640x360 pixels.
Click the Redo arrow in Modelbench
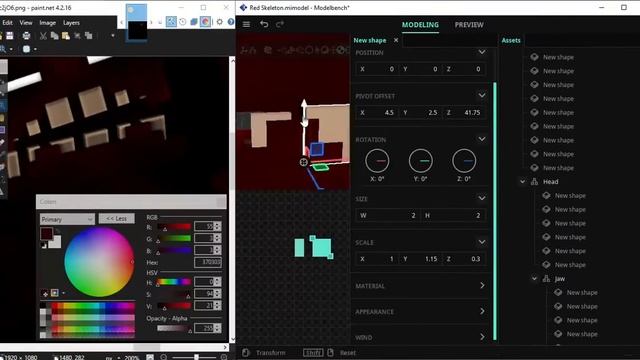pos(280,24)
